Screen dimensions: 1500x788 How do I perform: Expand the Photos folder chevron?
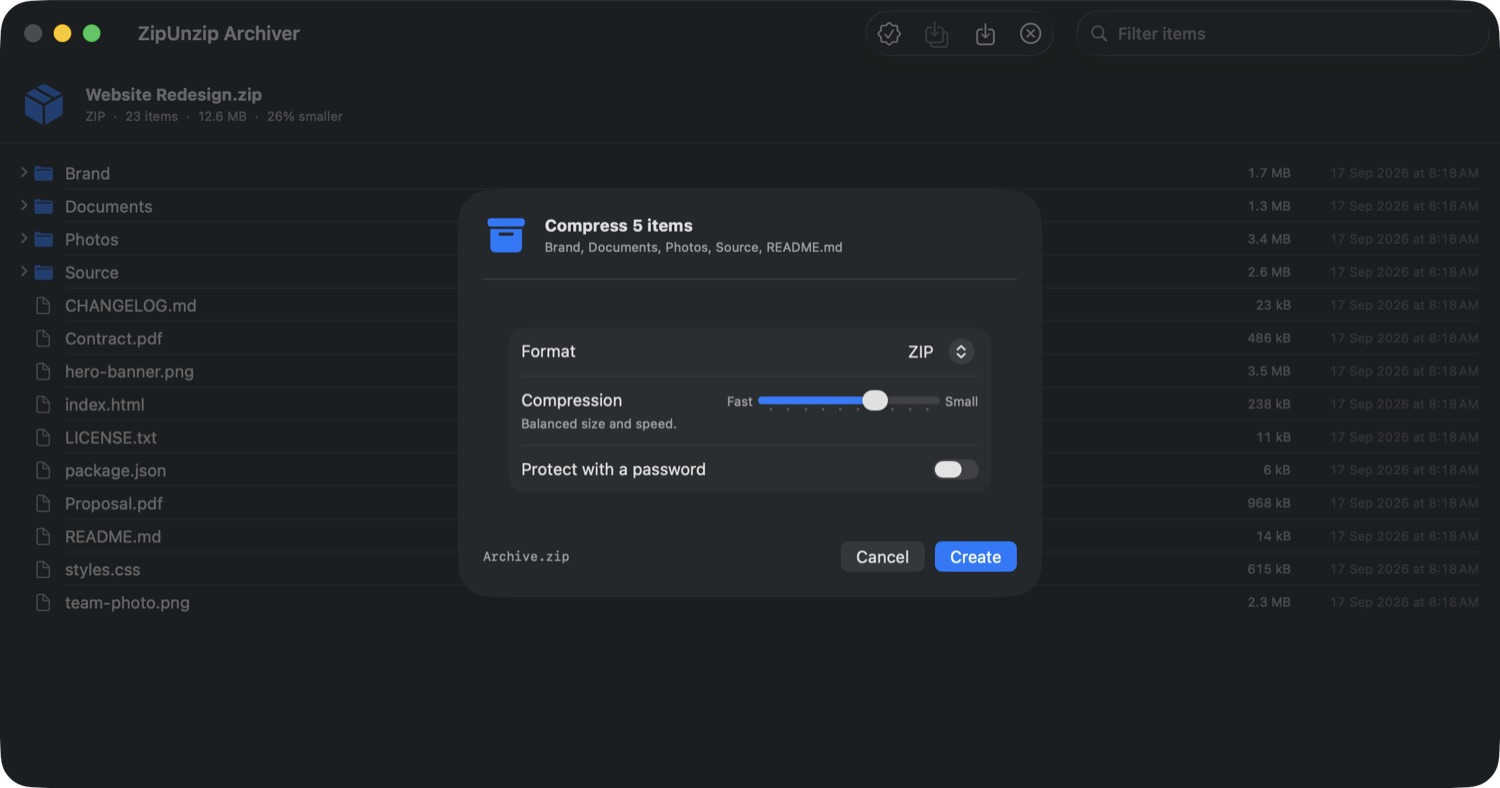24,239
